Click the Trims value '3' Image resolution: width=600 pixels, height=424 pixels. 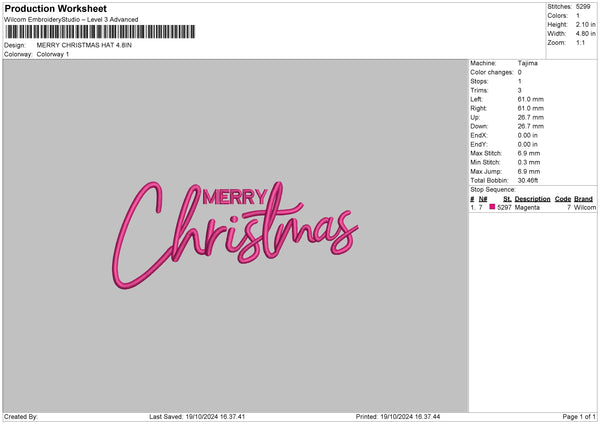(x=520, y=90)
